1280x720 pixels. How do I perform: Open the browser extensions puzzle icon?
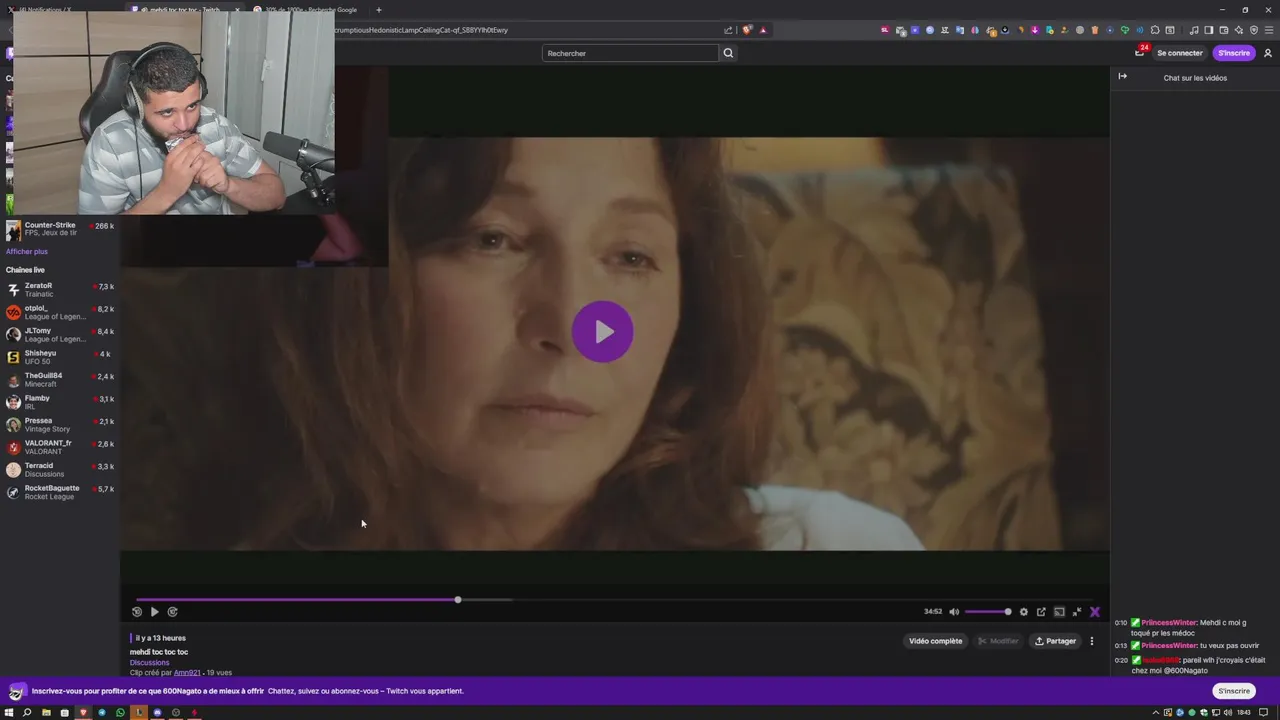1154,29
